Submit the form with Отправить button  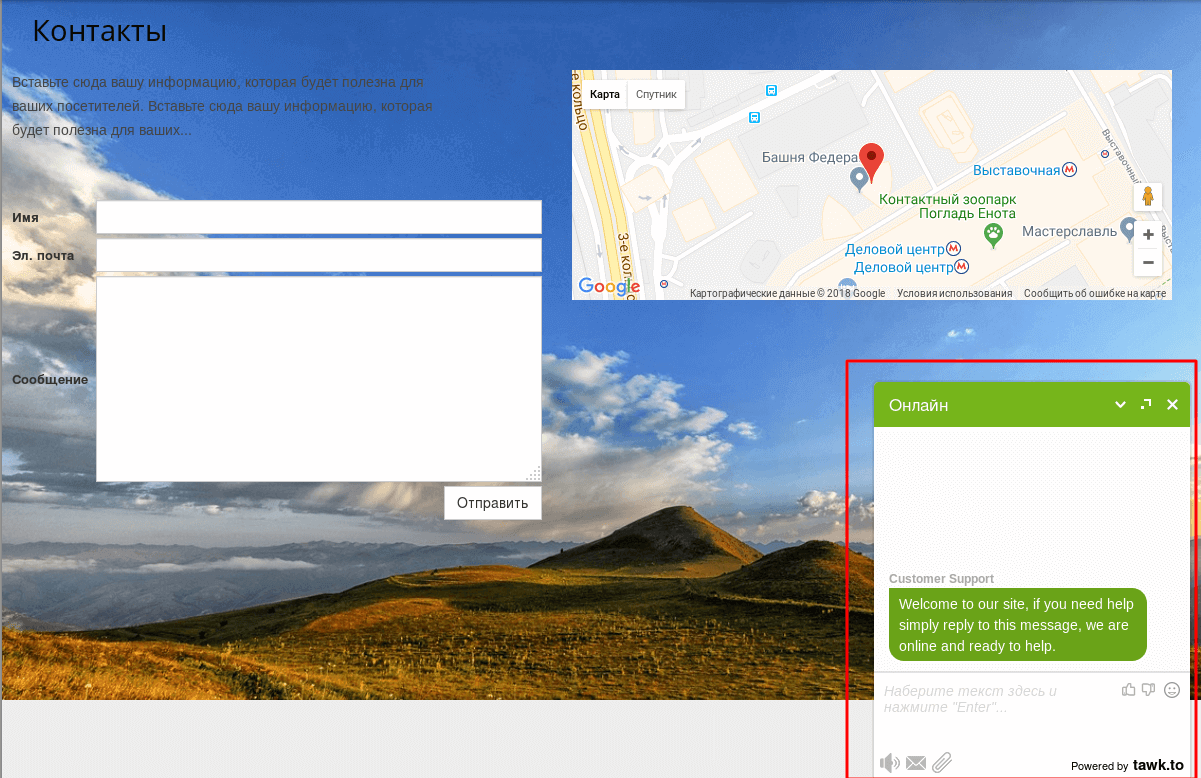pyautogui.click(x=493, y=503)
